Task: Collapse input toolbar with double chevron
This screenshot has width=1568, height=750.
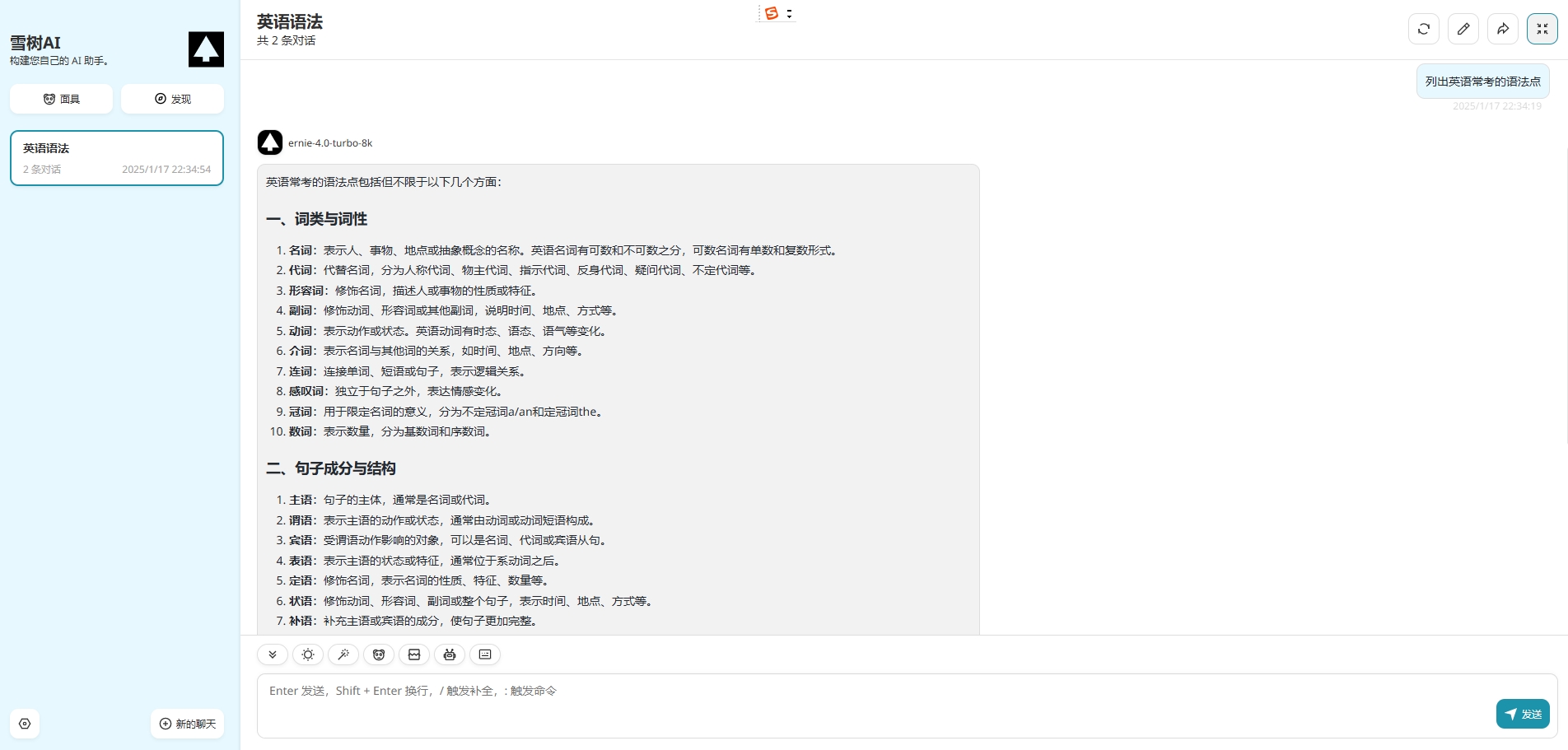Action: (x=273, y=655)
